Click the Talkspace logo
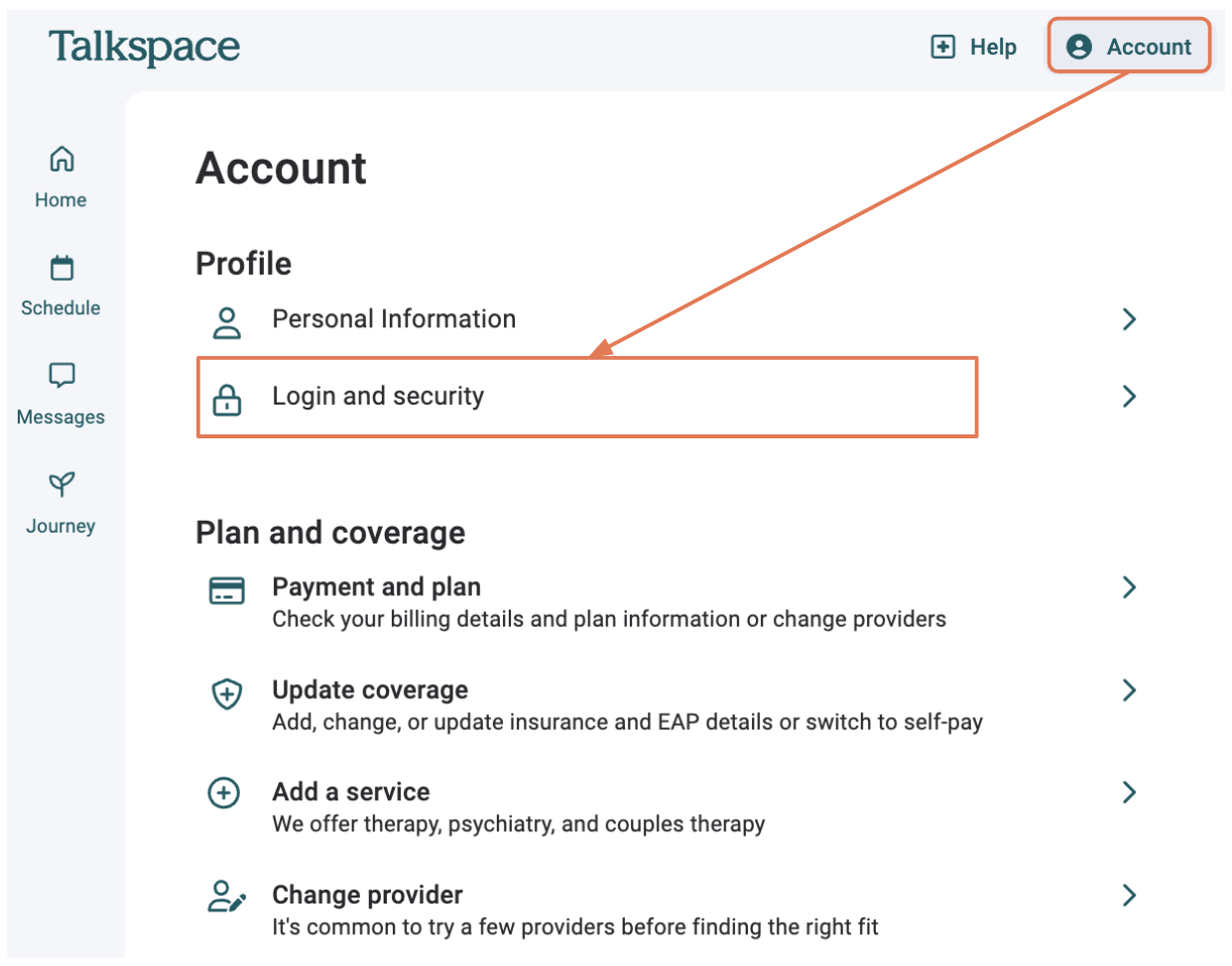1232x966 pixels. tap(145, 47)
